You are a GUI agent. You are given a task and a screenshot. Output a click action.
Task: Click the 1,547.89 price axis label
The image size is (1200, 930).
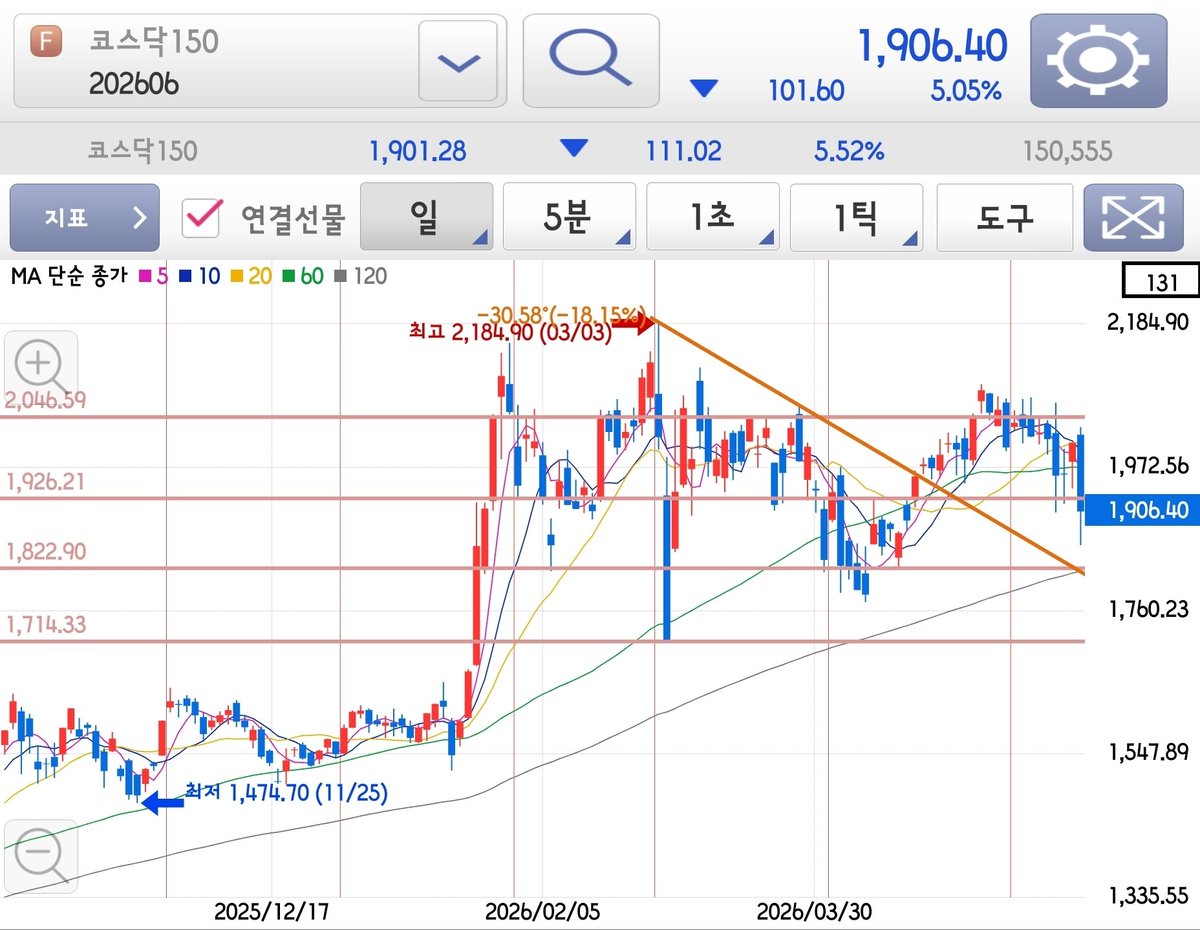pyautogui.click(x=1149, y=752)
